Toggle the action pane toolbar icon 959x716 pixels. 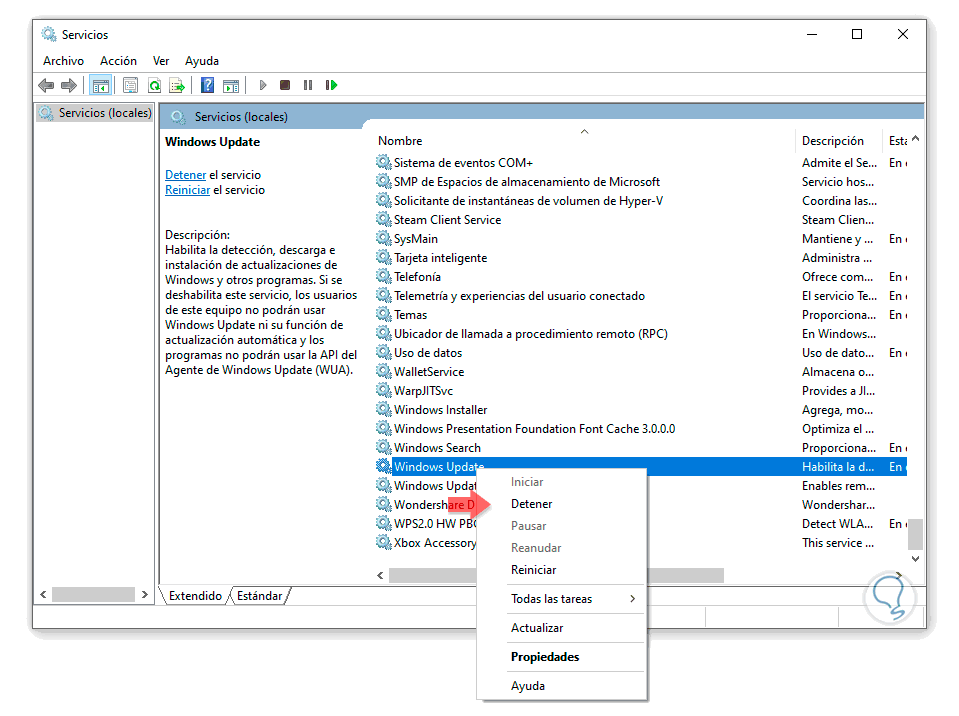pyautogui.click(x=231, y=86)
